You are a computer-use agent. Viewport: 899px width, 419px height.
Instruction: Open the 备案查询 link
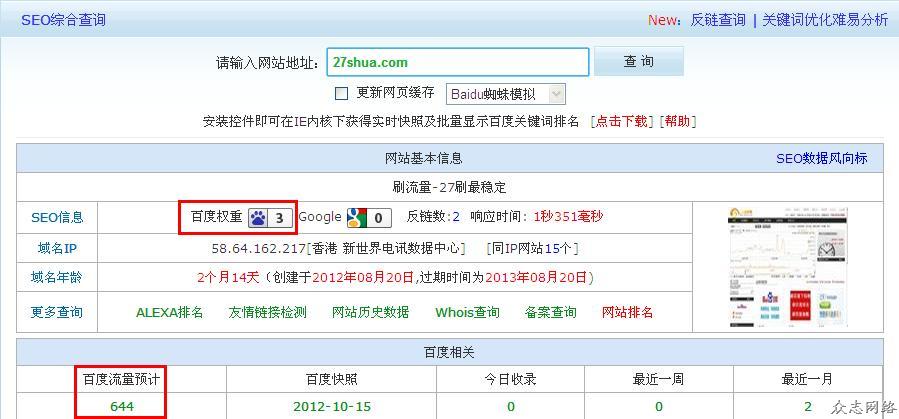pos(550,312)
